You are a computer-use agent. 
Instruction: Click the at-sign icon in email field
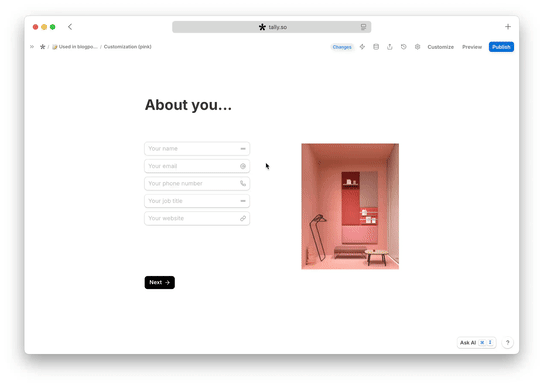243,166
